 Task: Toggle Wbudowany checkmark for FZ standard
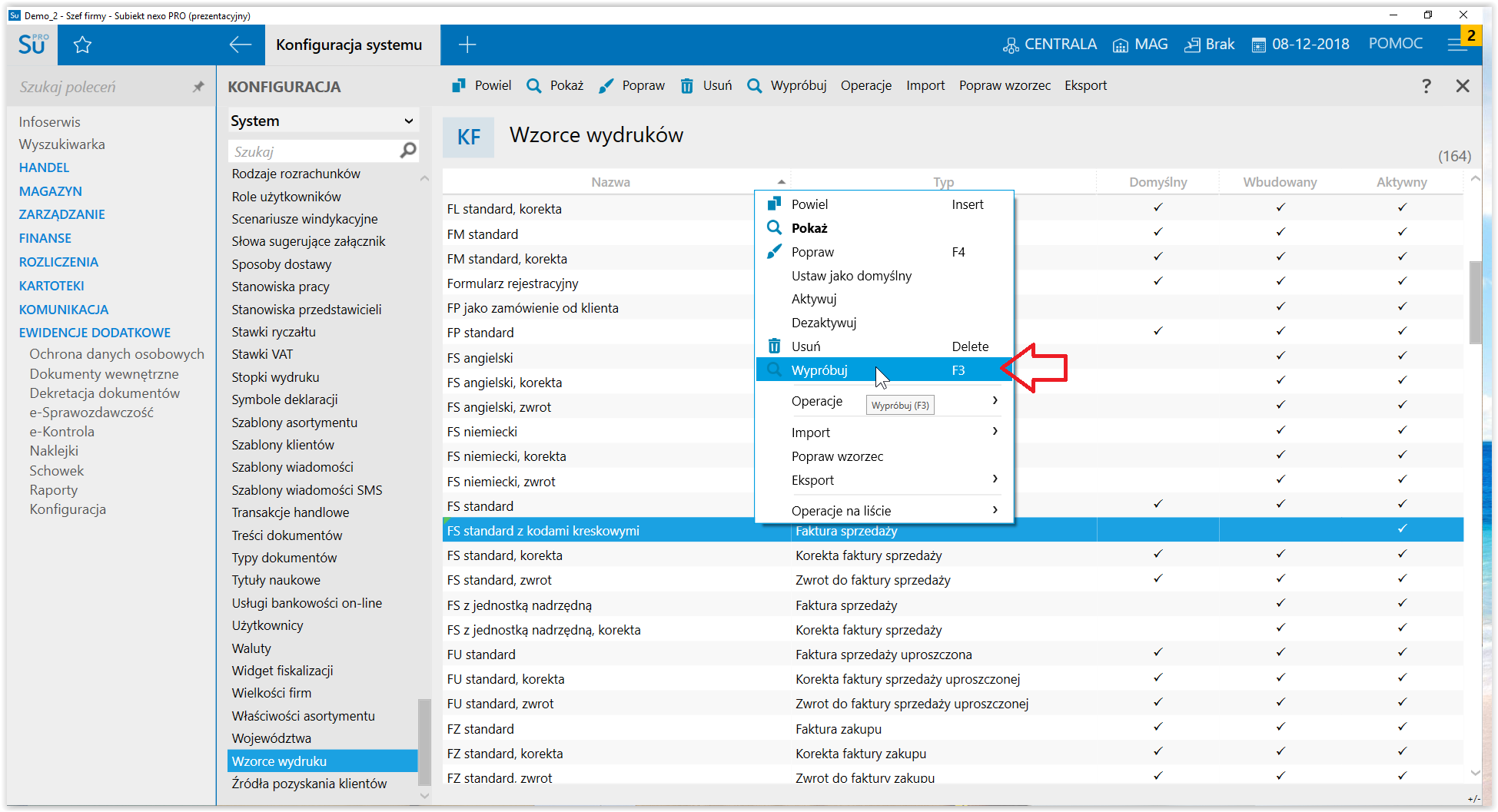(1280, 727)
